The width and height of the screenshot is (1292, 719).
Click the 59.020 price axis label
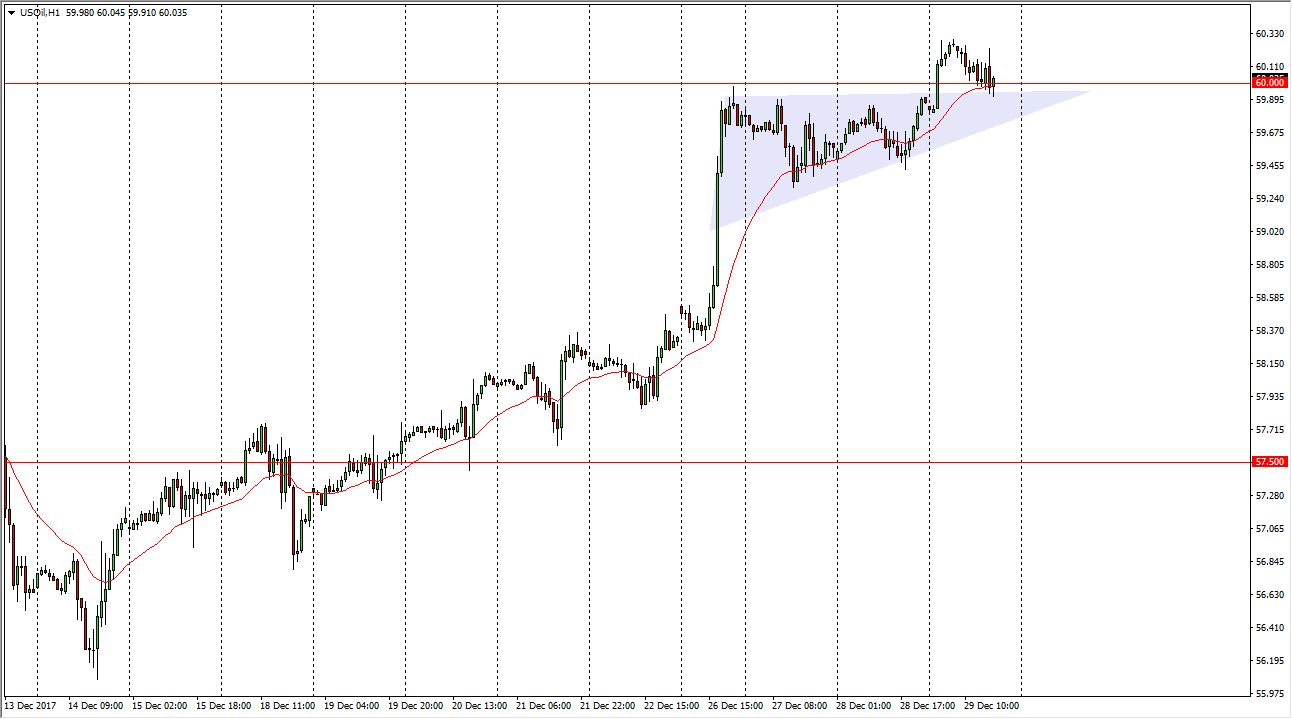click(1268, 232)
